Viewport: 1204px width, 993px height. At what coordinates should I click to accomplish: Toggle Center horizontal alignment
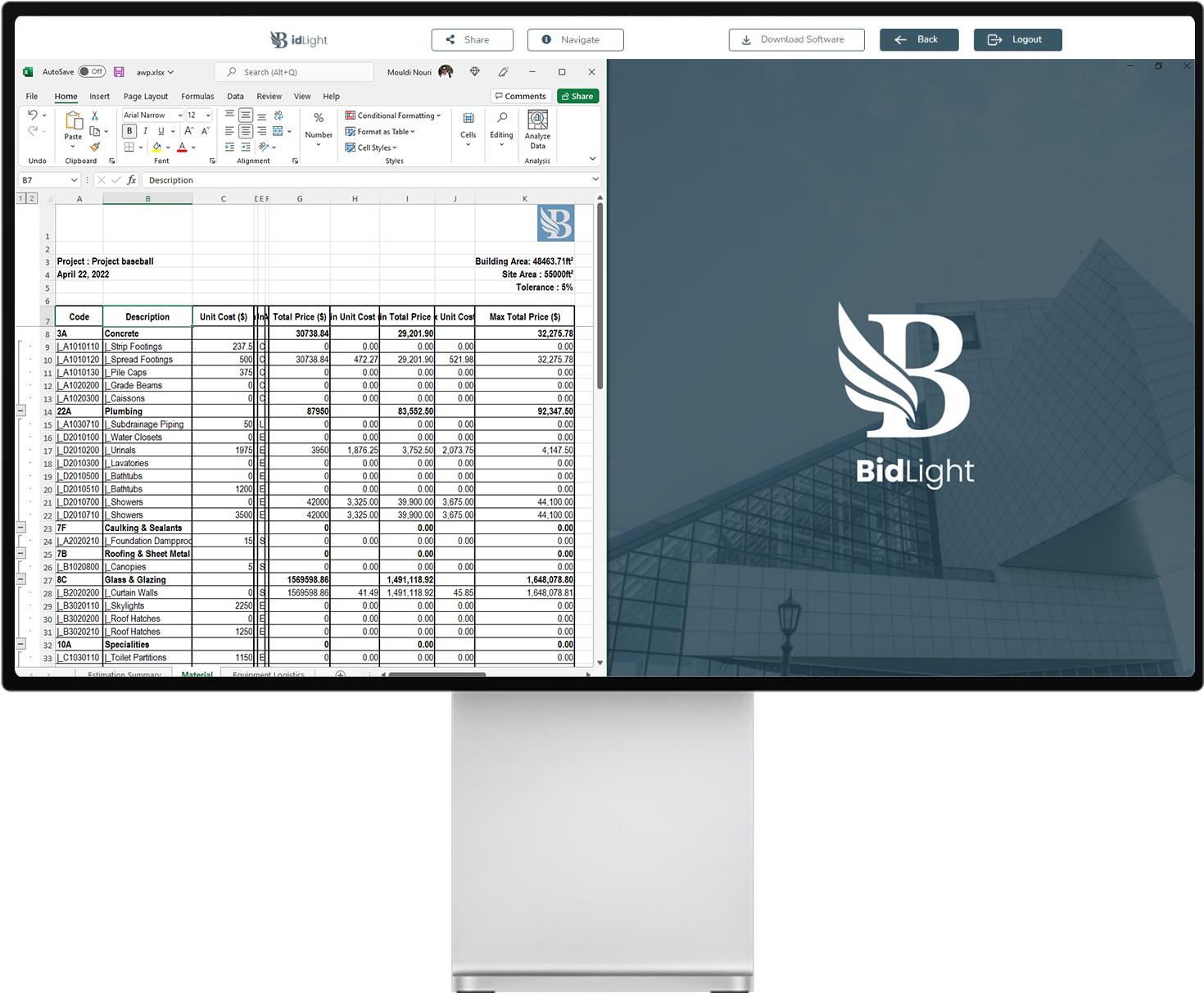246,131
